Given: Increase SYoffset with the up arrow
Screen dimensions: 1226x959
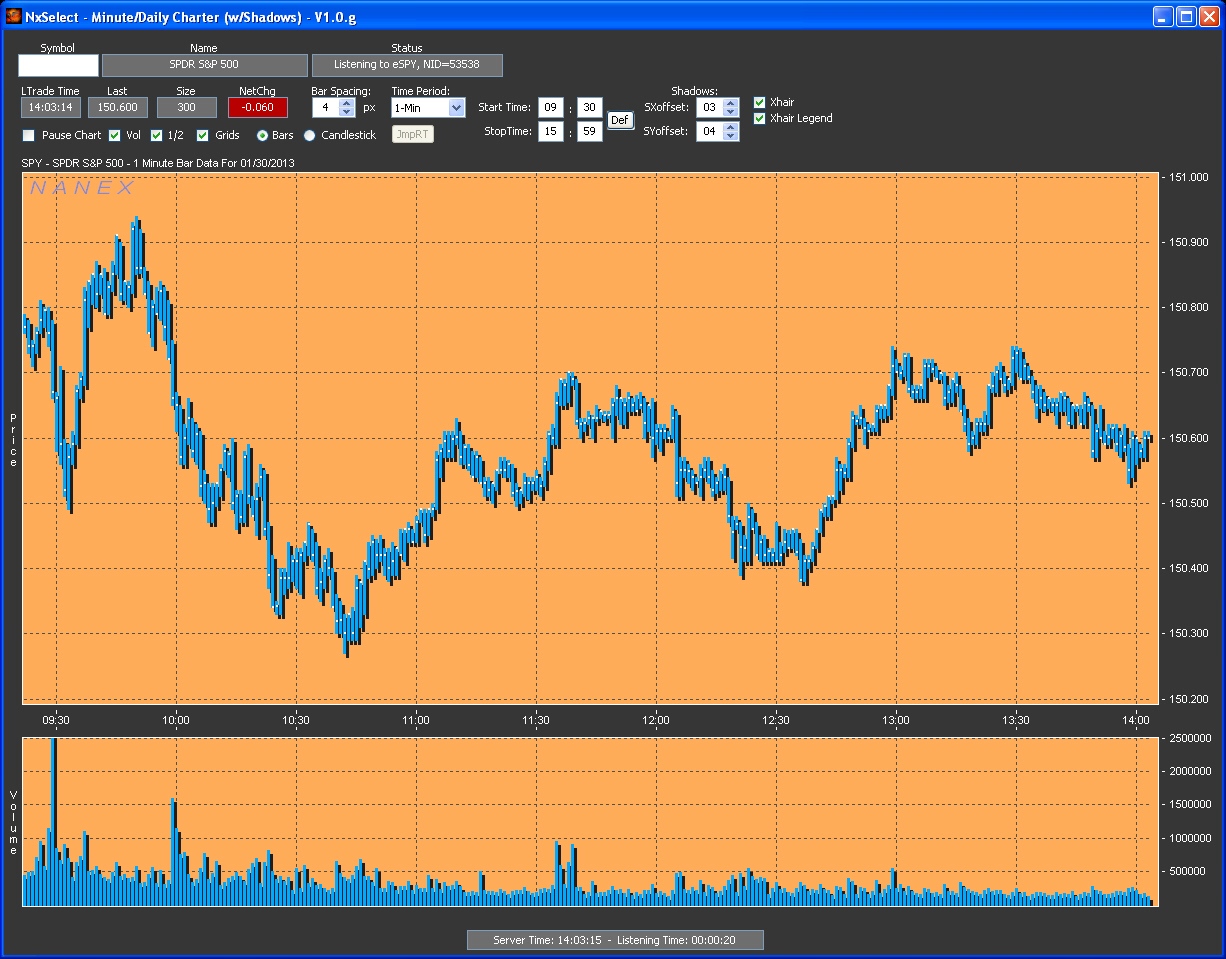Looking at the screenshot, I should [731, 126].
